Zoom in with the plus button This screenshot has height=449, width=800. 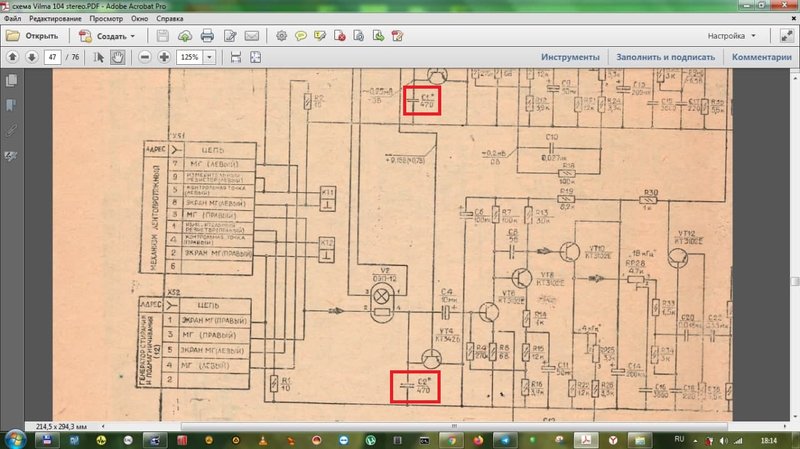pyautogui.click(x=164, y=57)
